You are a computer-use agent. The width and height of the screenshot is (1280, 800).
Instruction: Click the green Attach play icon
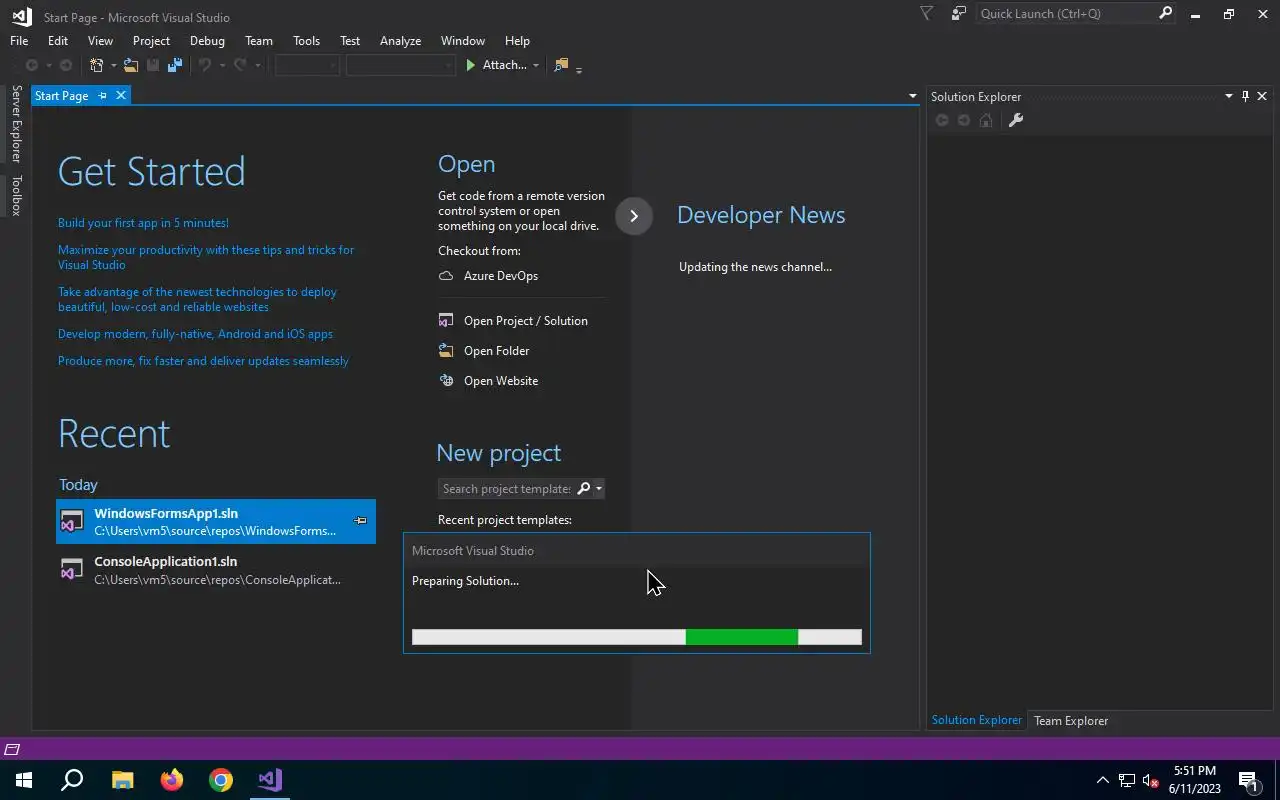point(471,65)
